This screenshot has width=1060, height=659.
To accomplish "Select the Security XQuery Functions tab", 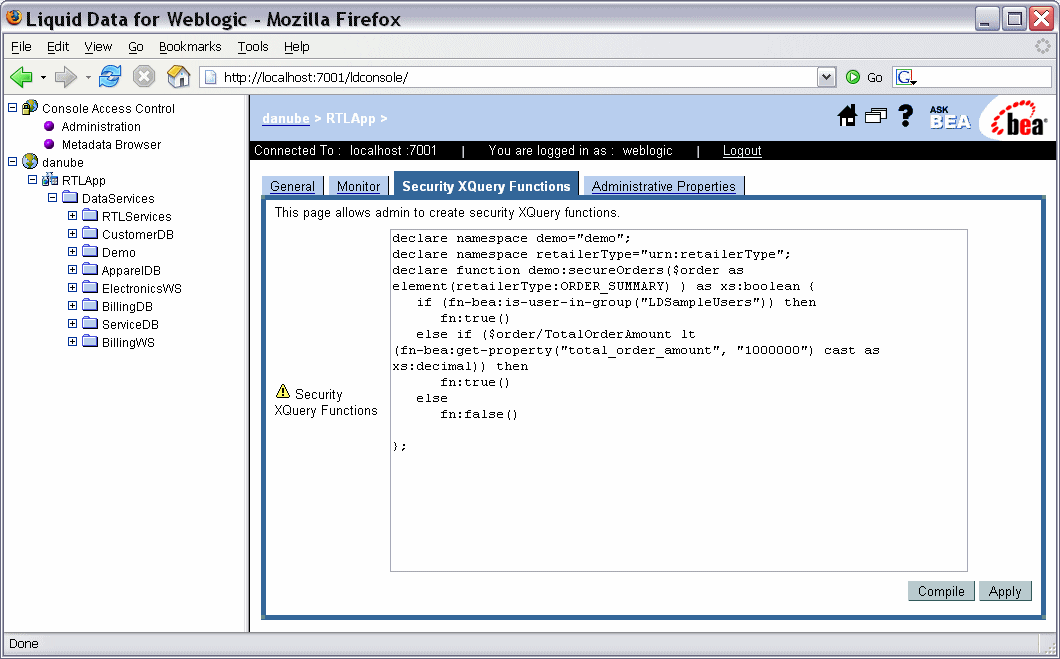I will click(486, 186).
